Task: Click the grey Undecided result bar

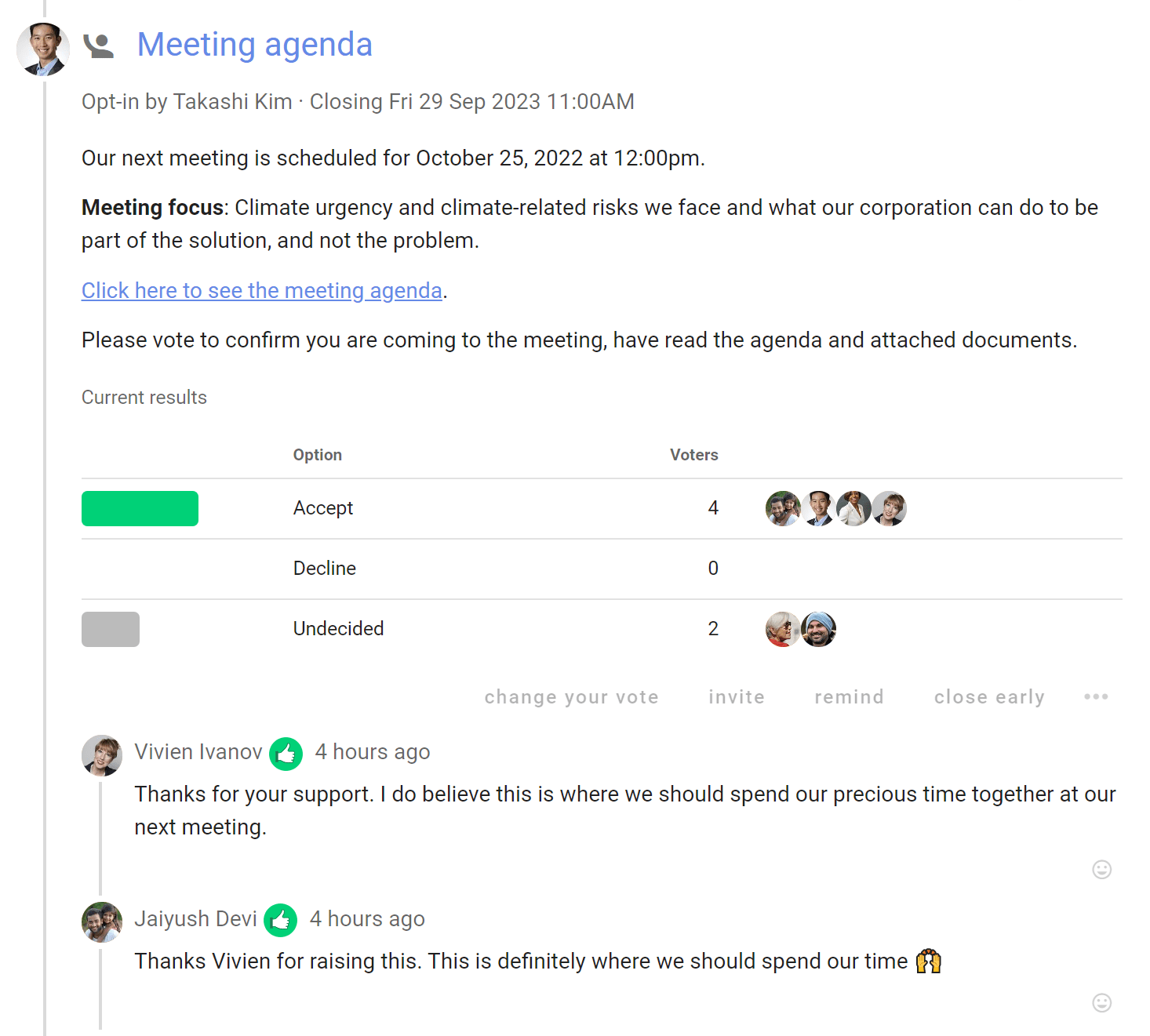Action: (111, 629)
